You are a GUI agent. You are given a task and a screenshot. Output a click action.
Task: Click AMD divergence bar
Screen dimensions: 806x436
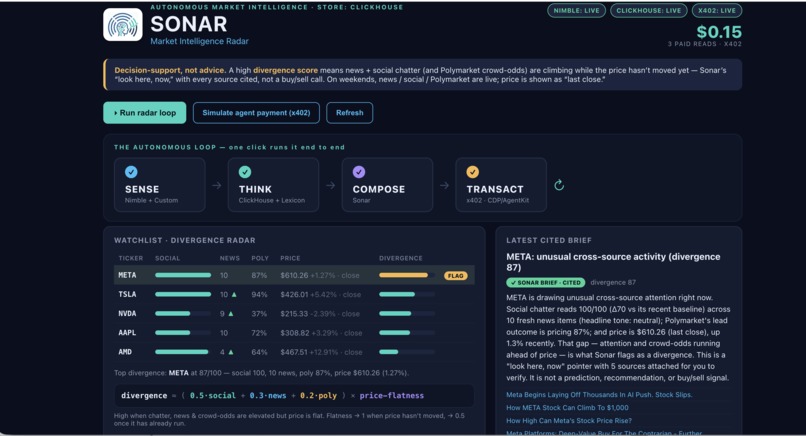click(389, 352)
